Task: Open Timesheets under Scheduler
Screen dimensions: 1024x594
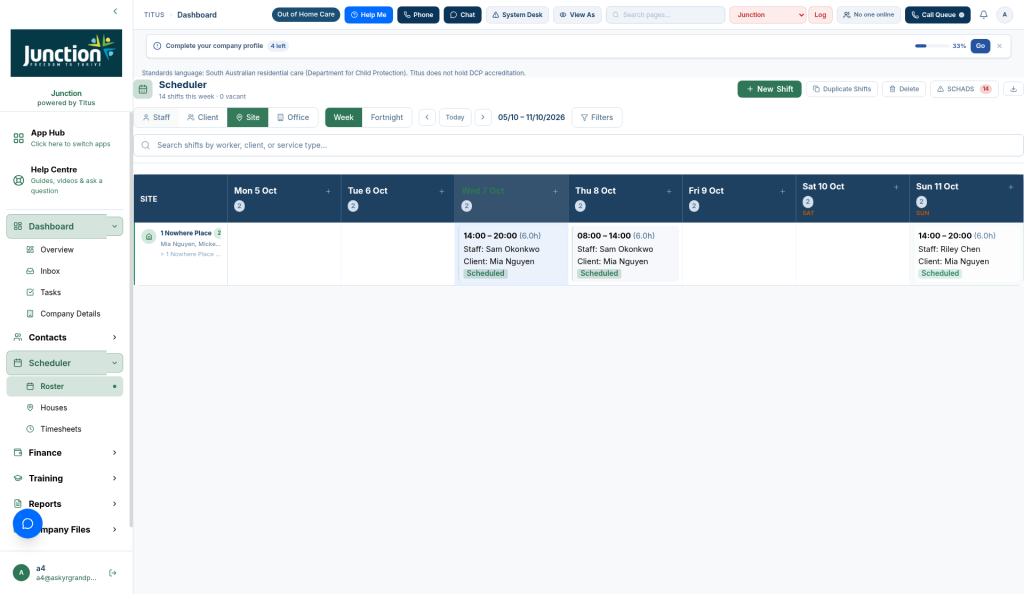Action: tap(61, 429)
